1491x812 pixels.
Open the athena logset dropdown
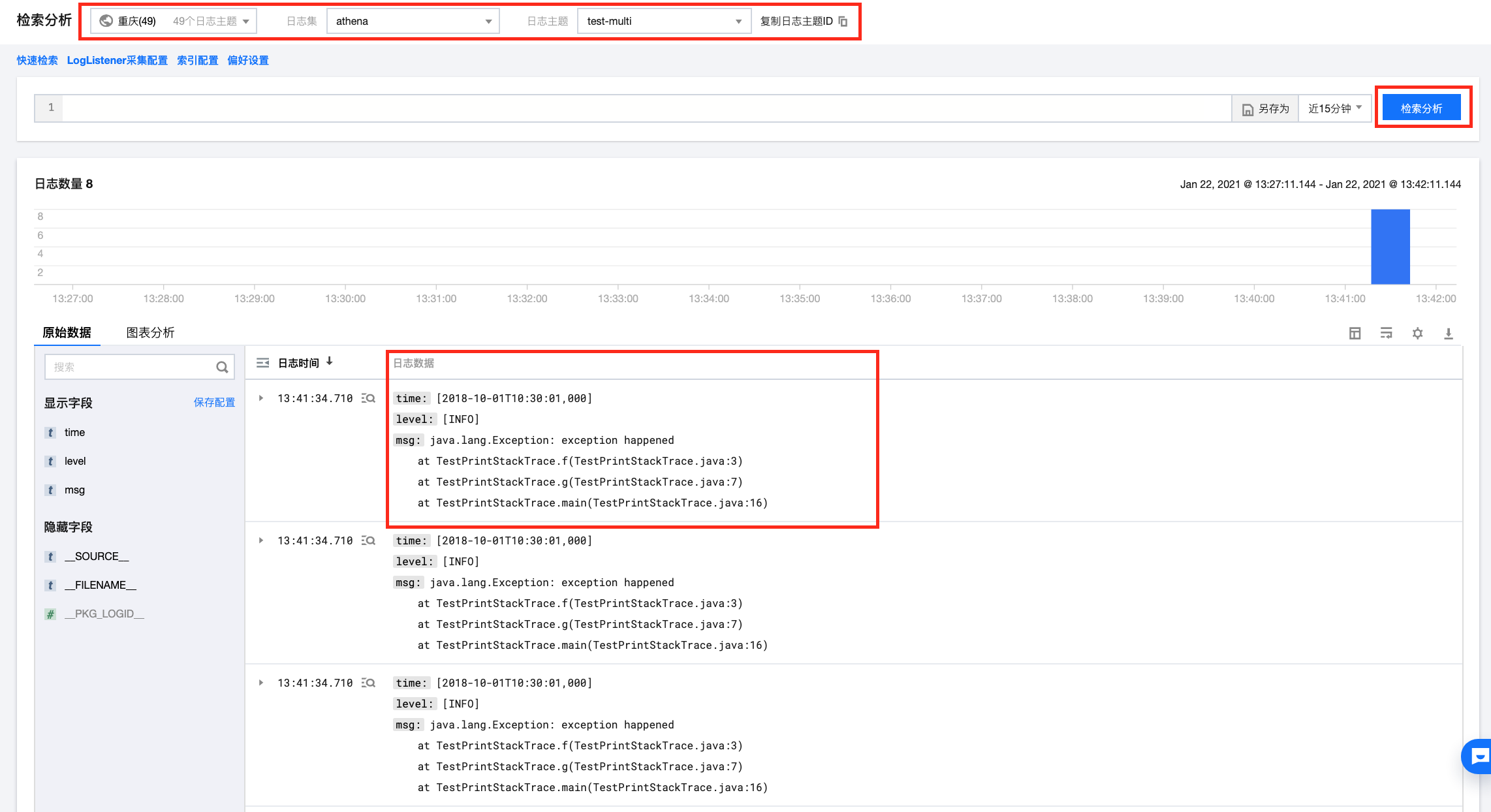[x=413, y=22]
